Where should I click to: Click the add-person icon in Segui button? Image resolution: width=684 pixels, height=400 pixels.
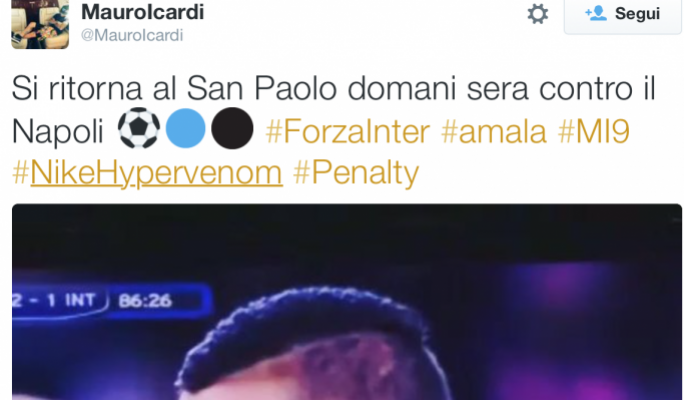[x=595, y=14]
